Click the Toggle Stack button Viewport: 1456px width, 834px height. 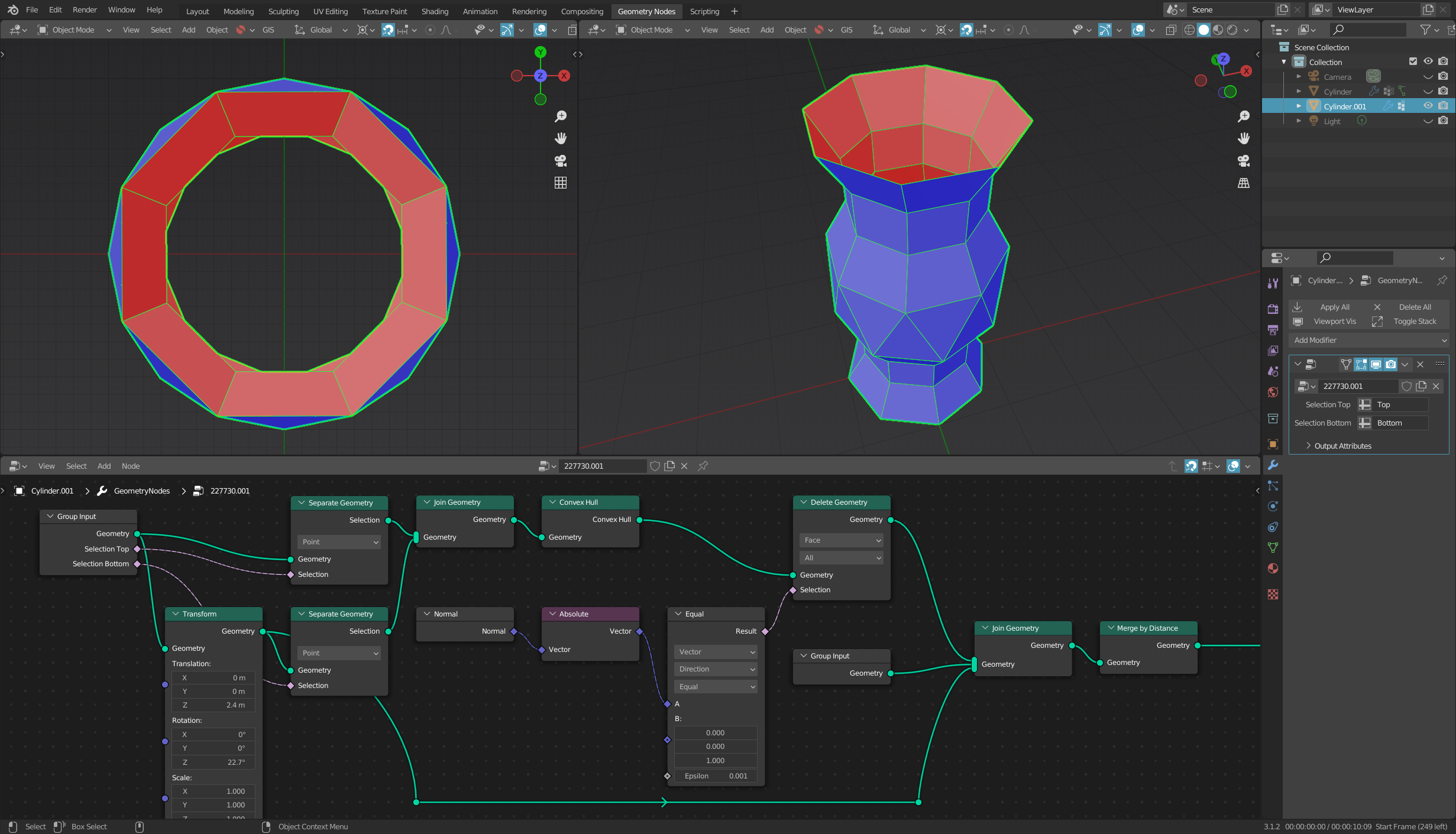pos(1409,321)
